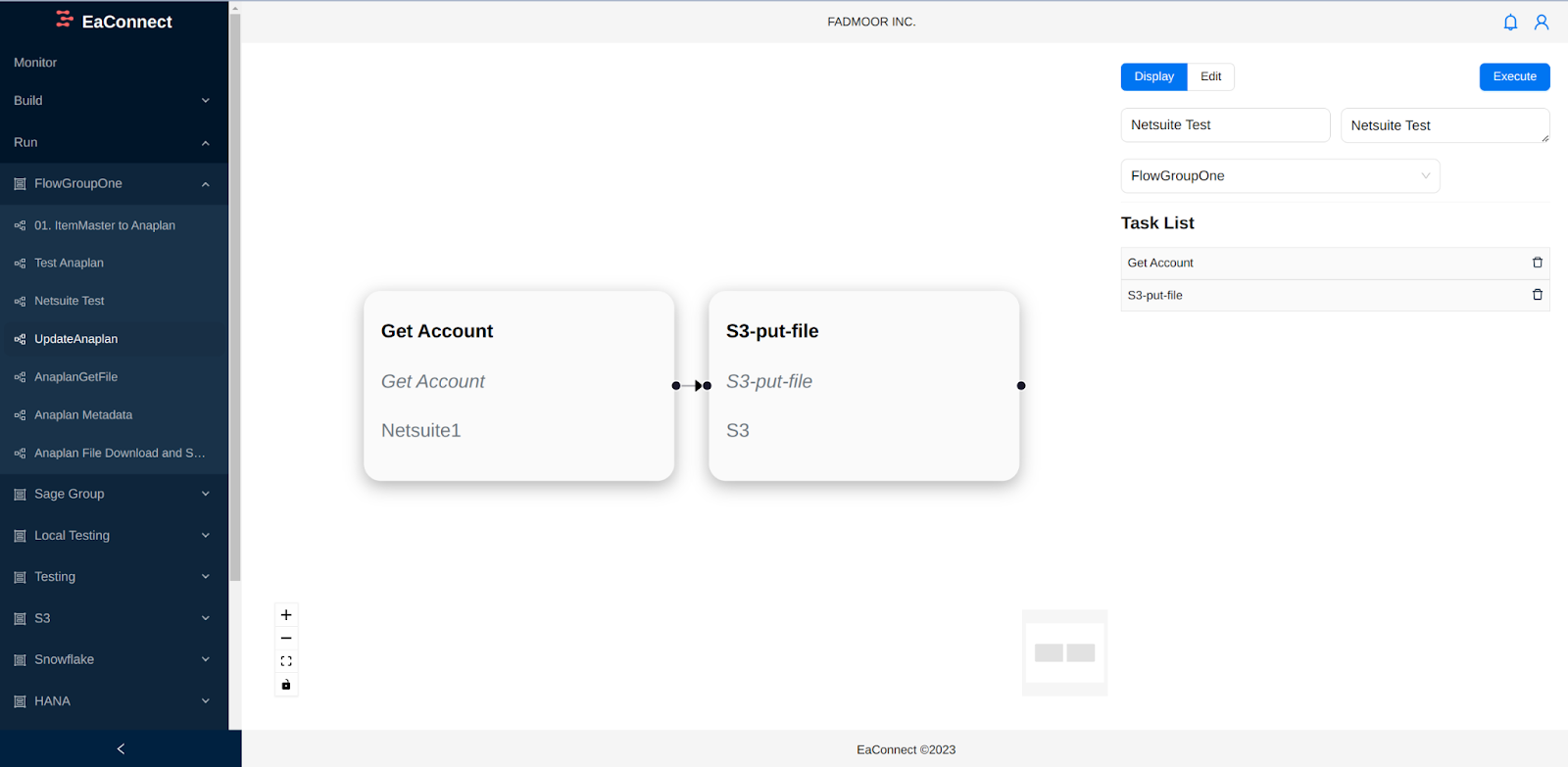Select S3-put-file row in Task List

pyautogui.click(x=1335, y=296)
